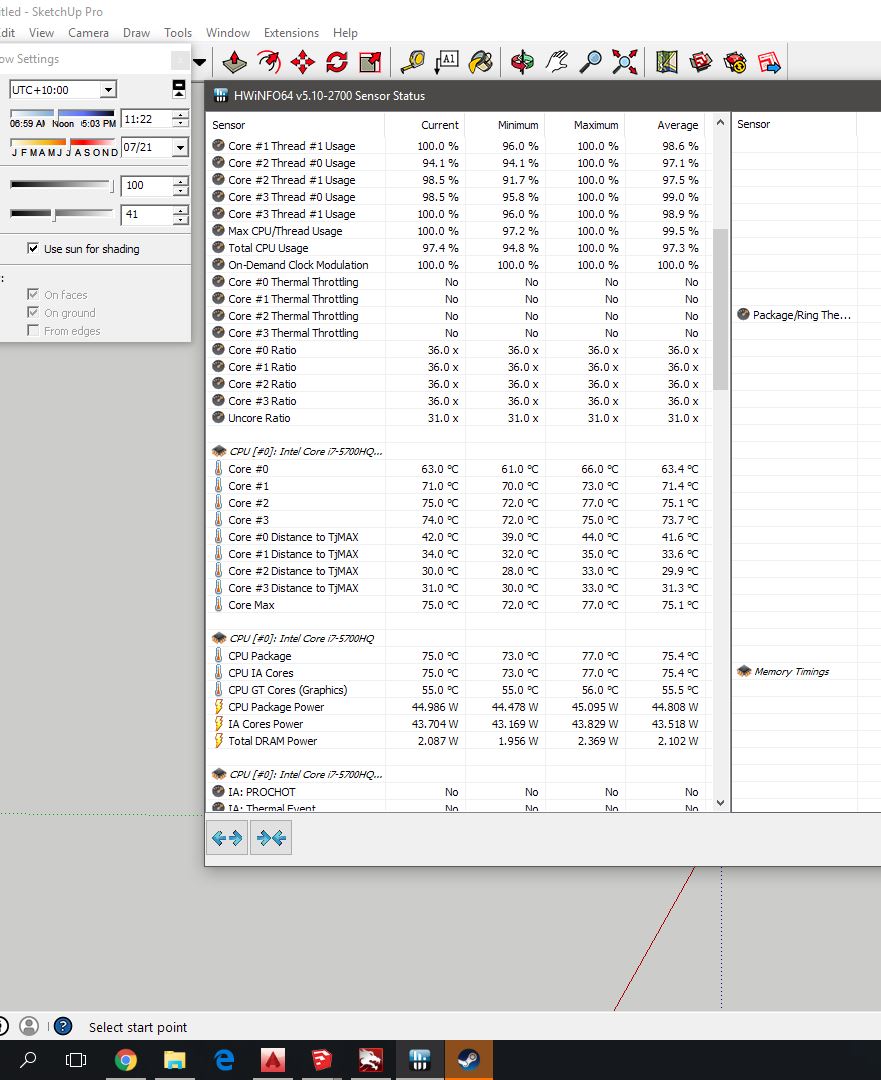The height and width of the screenshot is (1080, 881).
Task: Increase the 11:22 time stepper up
Action: coord(180,114)
